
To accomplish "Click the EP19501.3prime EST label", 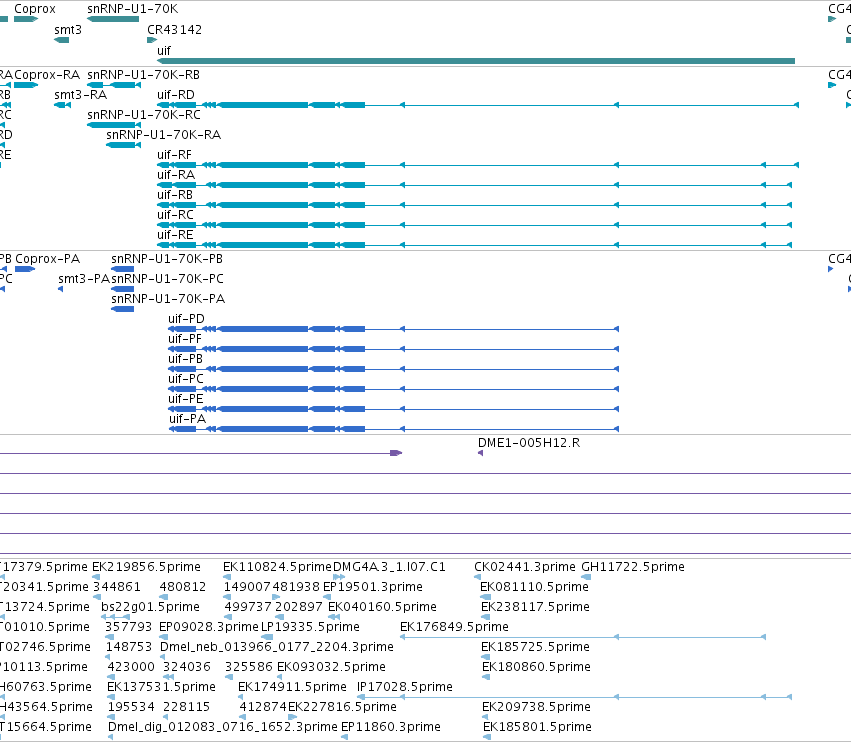I will point(373,587).
